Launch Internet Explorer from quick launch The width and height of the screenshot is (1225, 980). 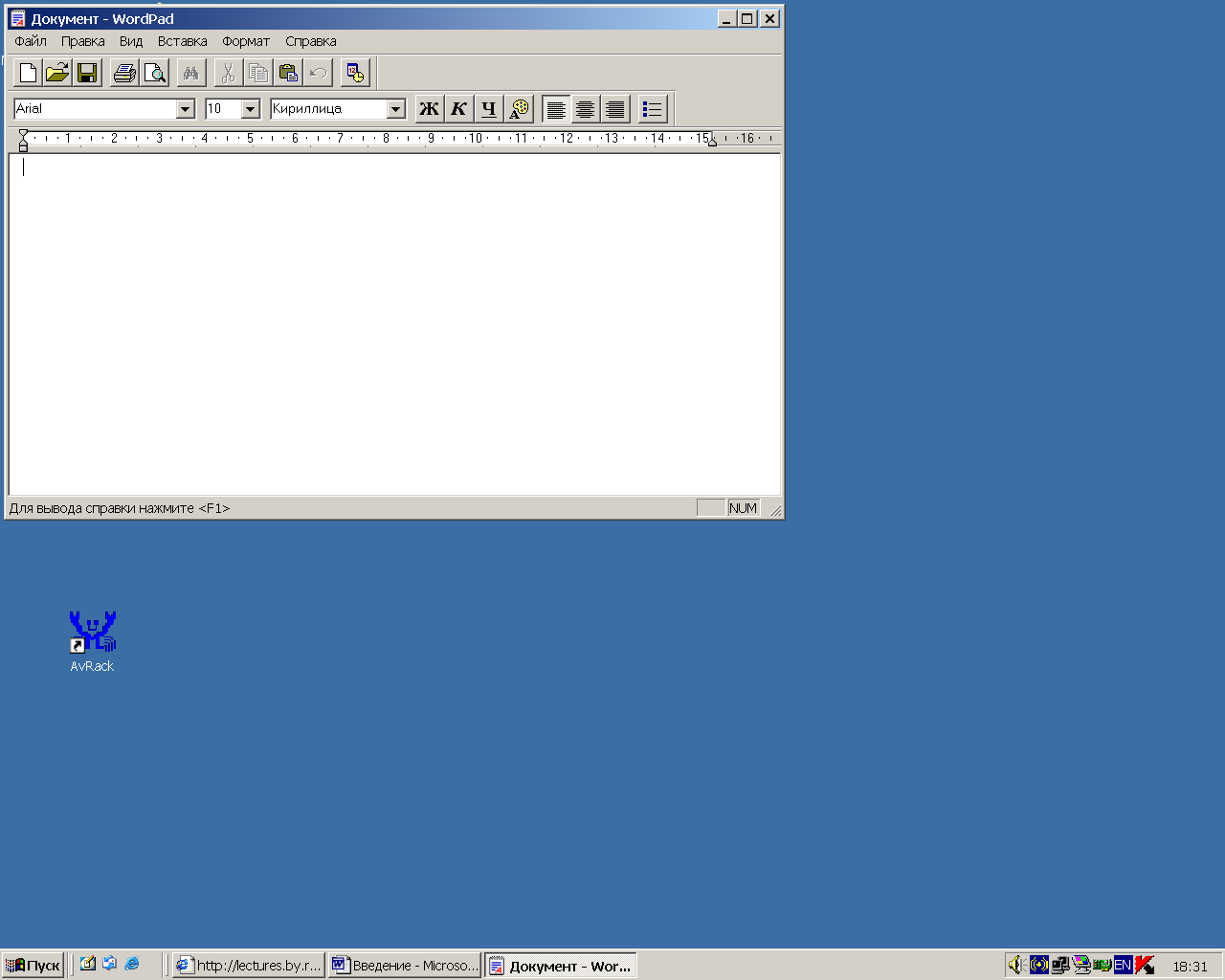pos(132,964)
